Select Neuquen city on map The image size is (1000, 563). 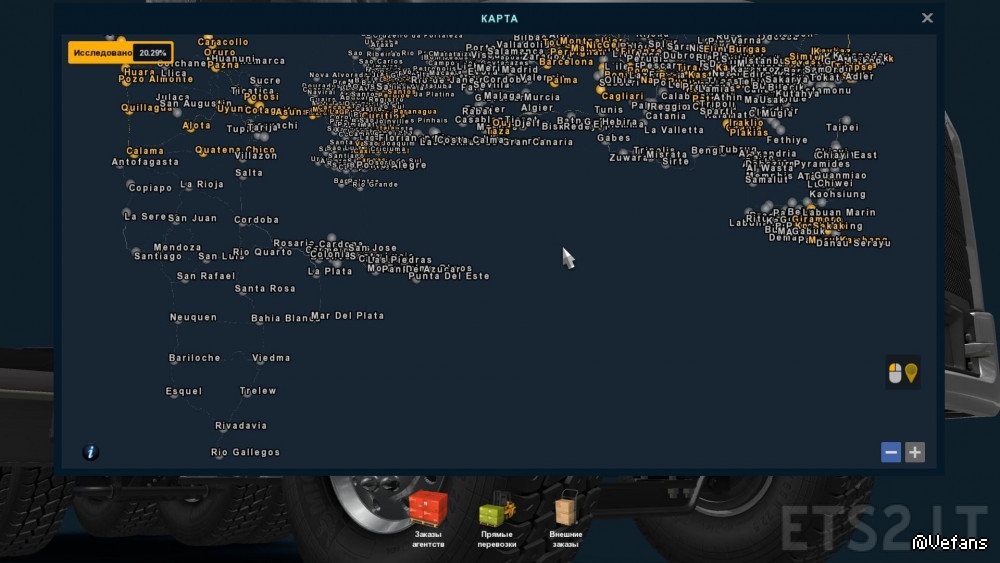point(193,317)
